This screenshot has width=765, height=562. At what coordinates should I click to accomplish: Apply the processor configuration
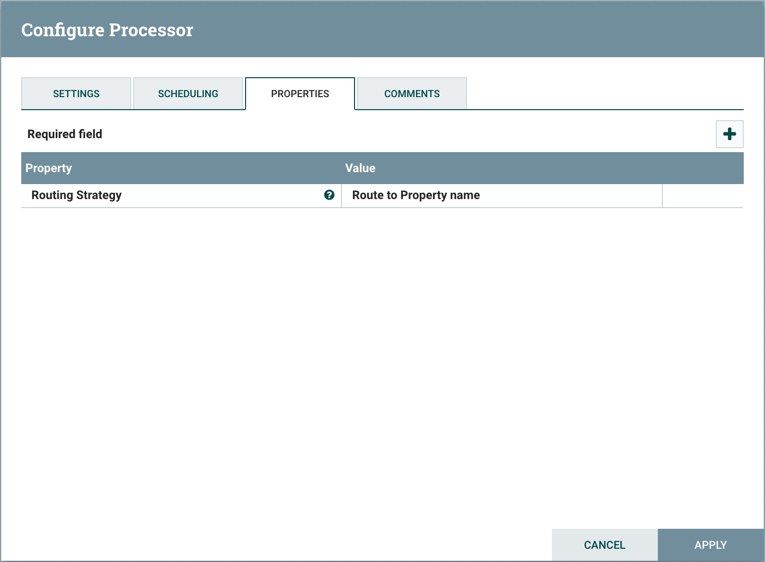coord(710,545)
